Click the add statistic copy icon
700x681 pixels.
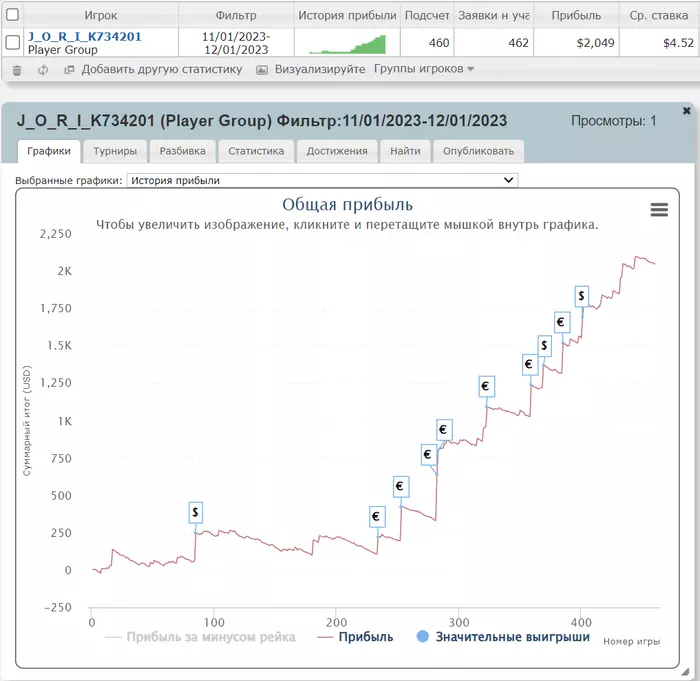click(69, 70)
